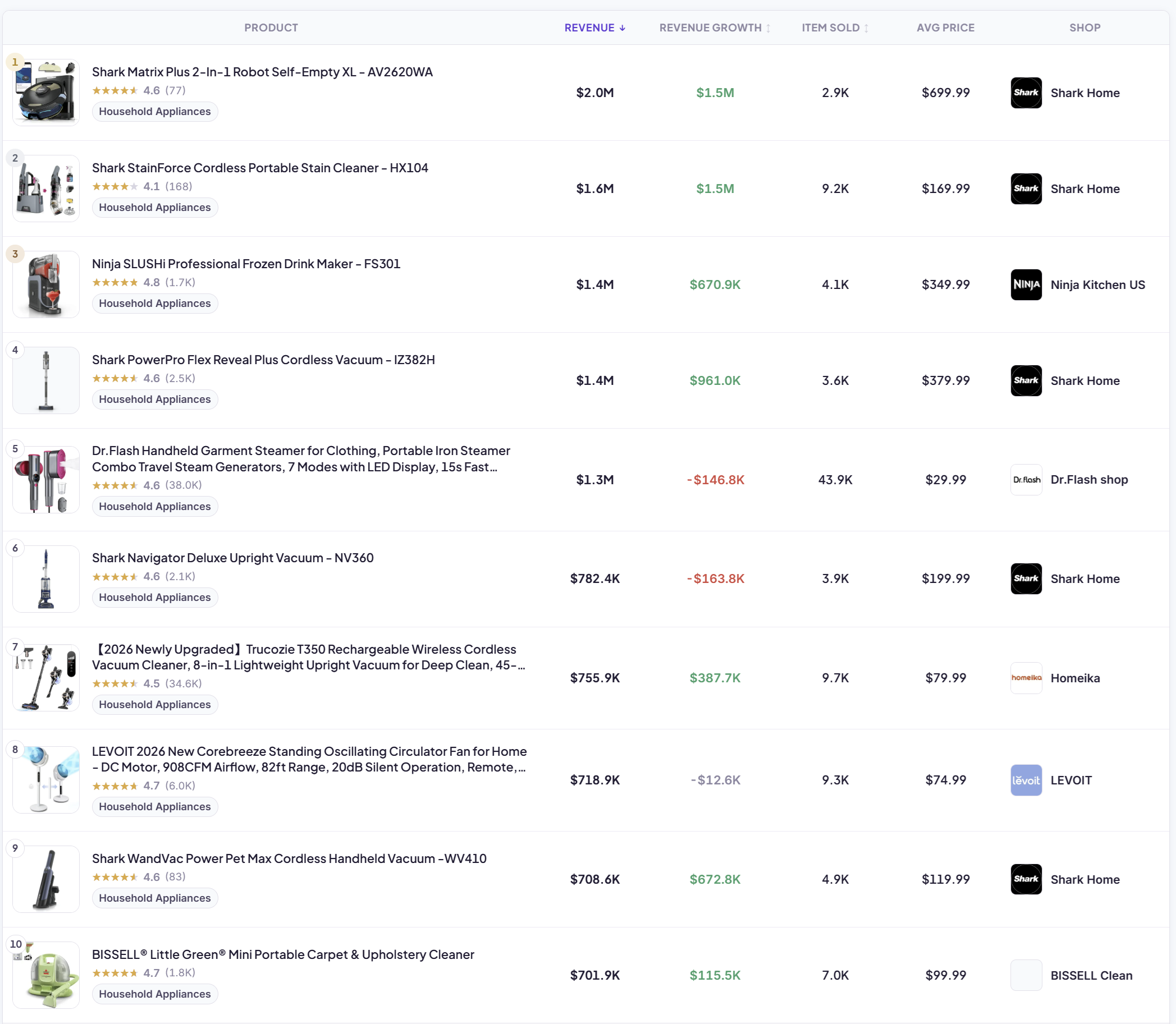
Task: Click the rank 10 badge
Action: pos(15,944)
